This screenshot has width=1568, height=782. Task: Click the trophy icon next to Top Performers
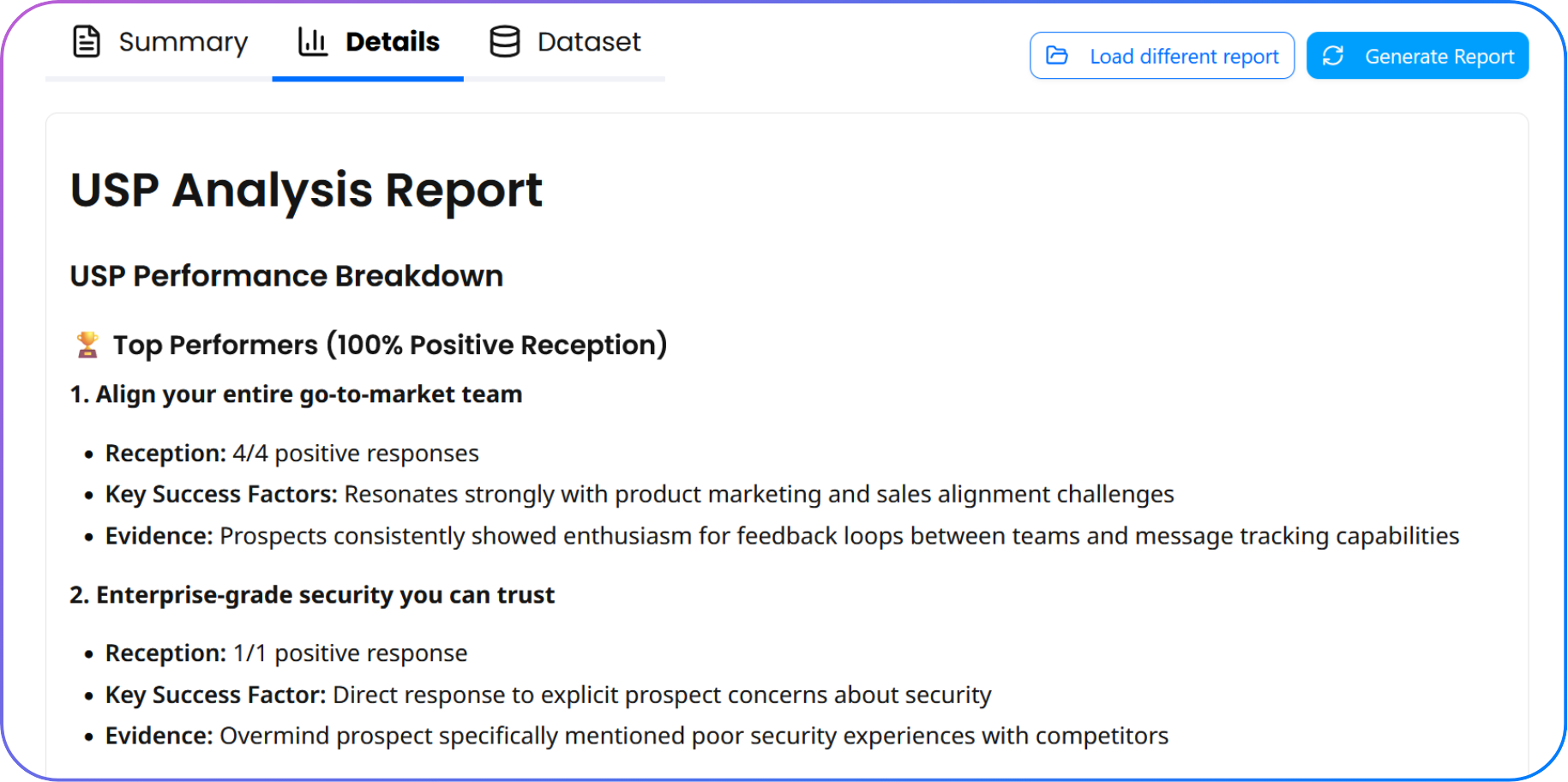pyautogui.click(x=87, y=345)
